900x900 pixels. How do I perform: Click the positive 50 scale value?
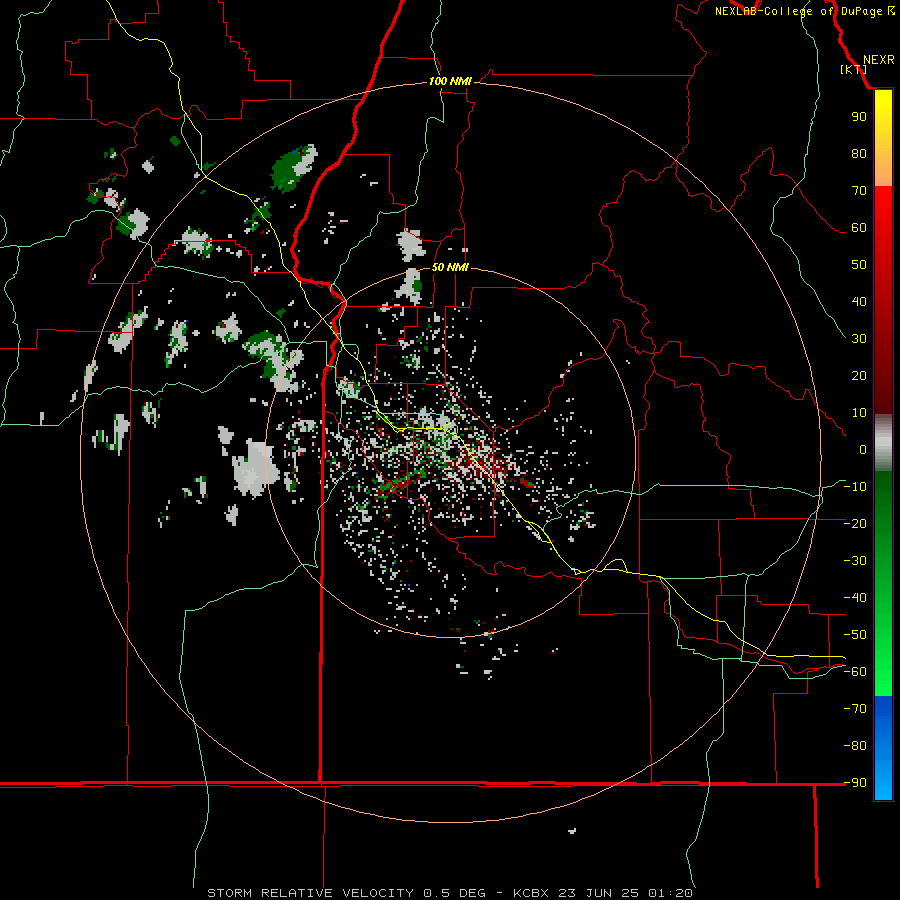(859, 265)
